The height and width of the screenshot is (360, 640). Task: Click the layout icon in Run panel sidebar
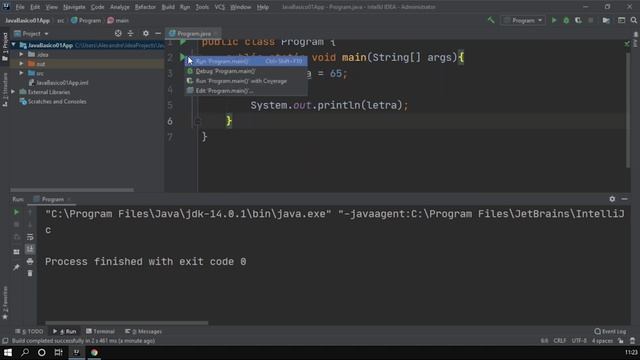coord(16,252)
